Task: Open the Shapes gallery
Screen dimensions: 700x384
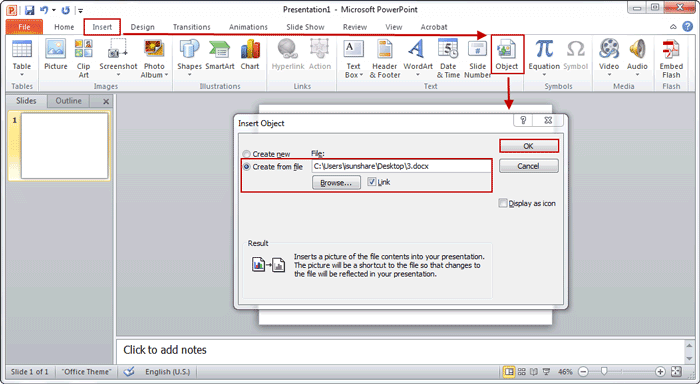Action: point(189,58)
